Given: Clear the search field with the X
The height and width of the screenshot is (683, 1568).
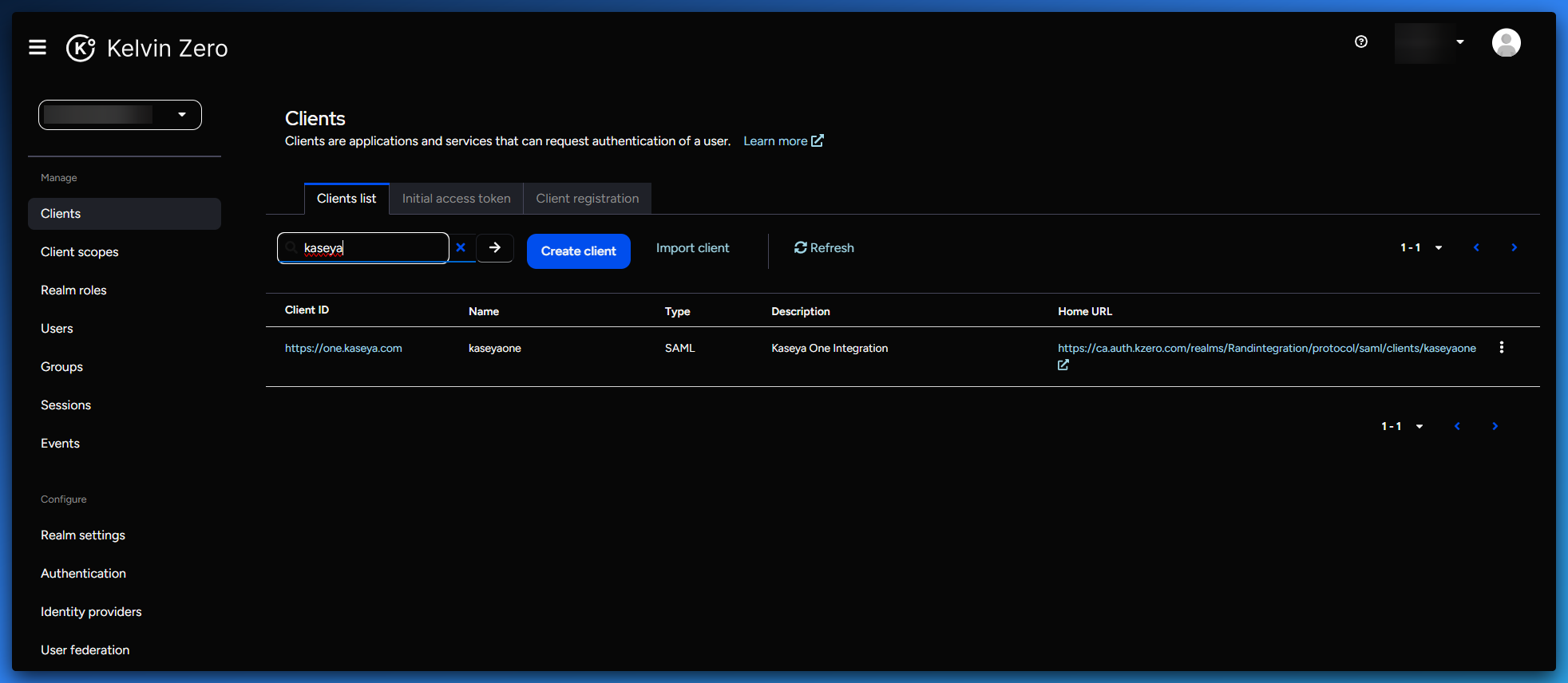Looking at the screenshot, I should click(x=461, y=247).
